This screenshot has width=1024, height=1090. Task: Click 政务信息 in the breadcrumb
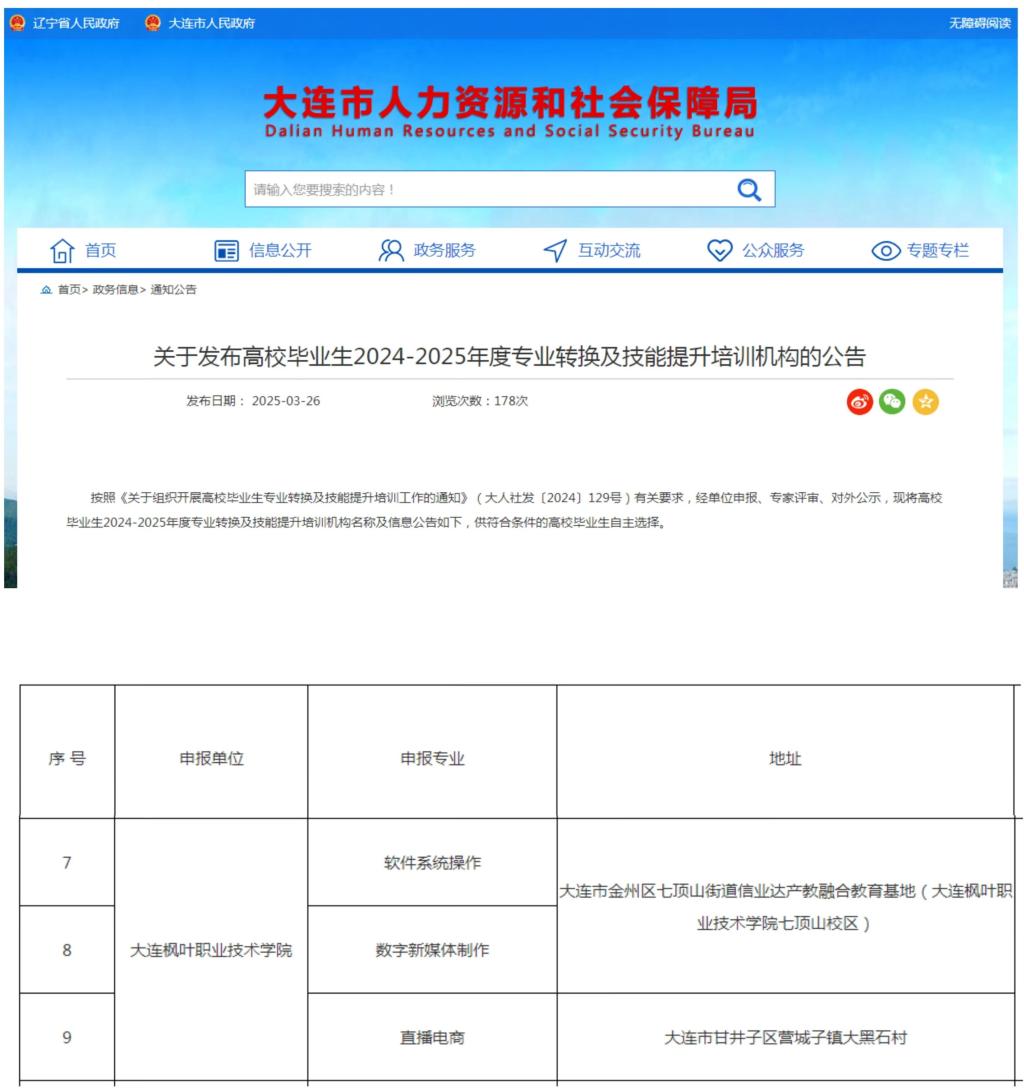tap(115, 290)
